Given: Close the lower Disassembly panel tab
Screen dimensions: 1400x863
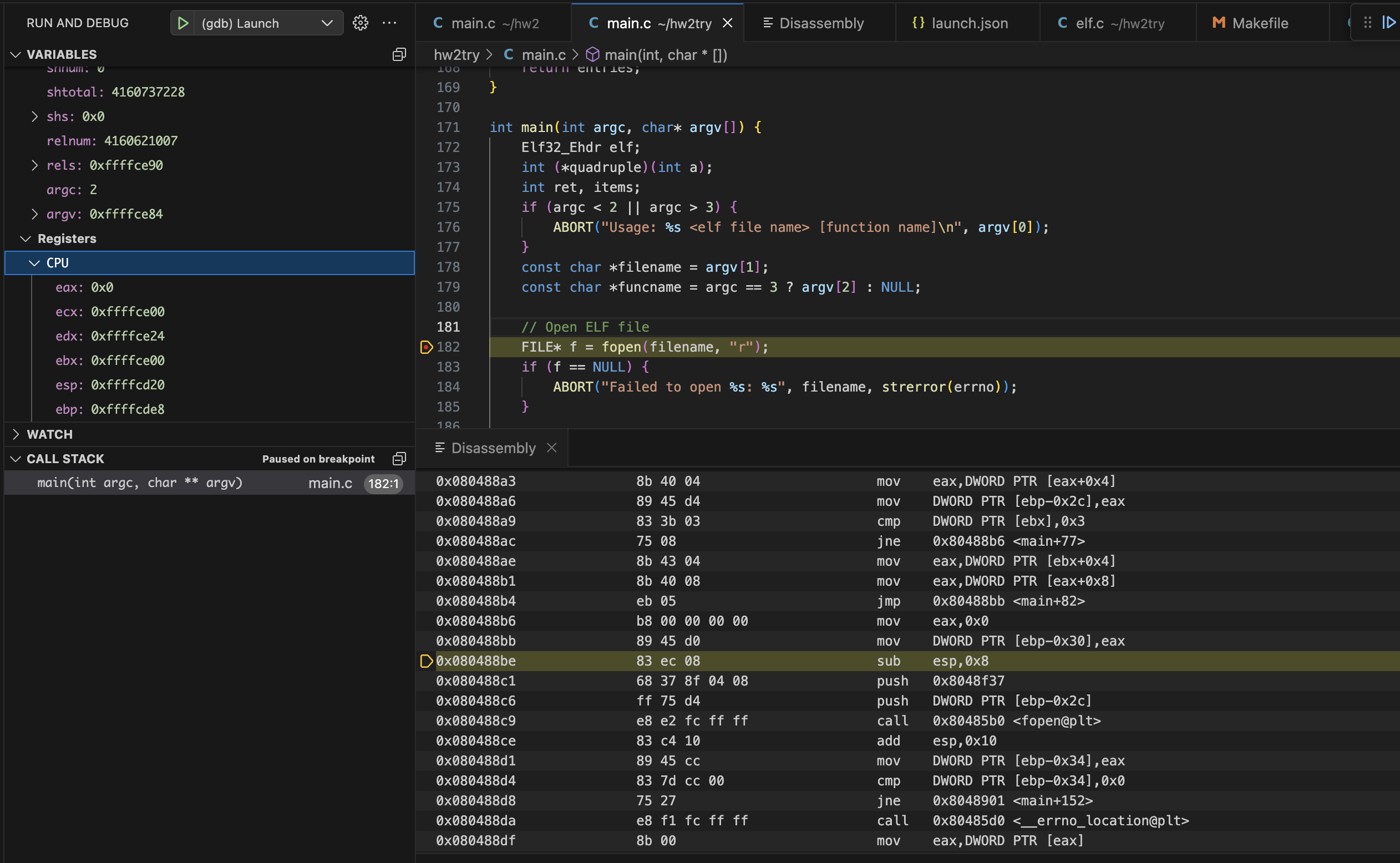Looking at the screenshot, I should click(551, 448).
